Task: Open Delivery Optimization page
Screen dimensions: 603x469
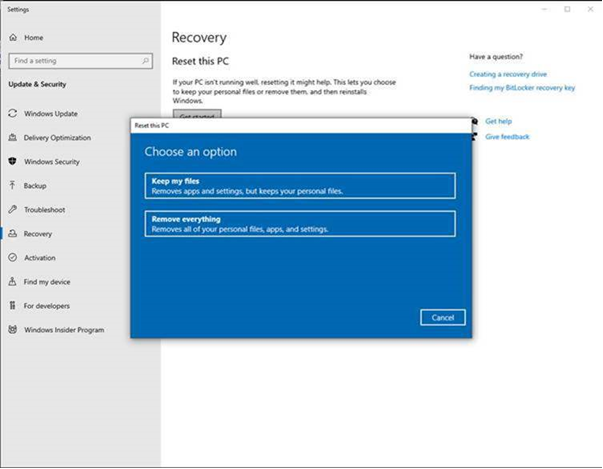Action: [x=57, y=138]
